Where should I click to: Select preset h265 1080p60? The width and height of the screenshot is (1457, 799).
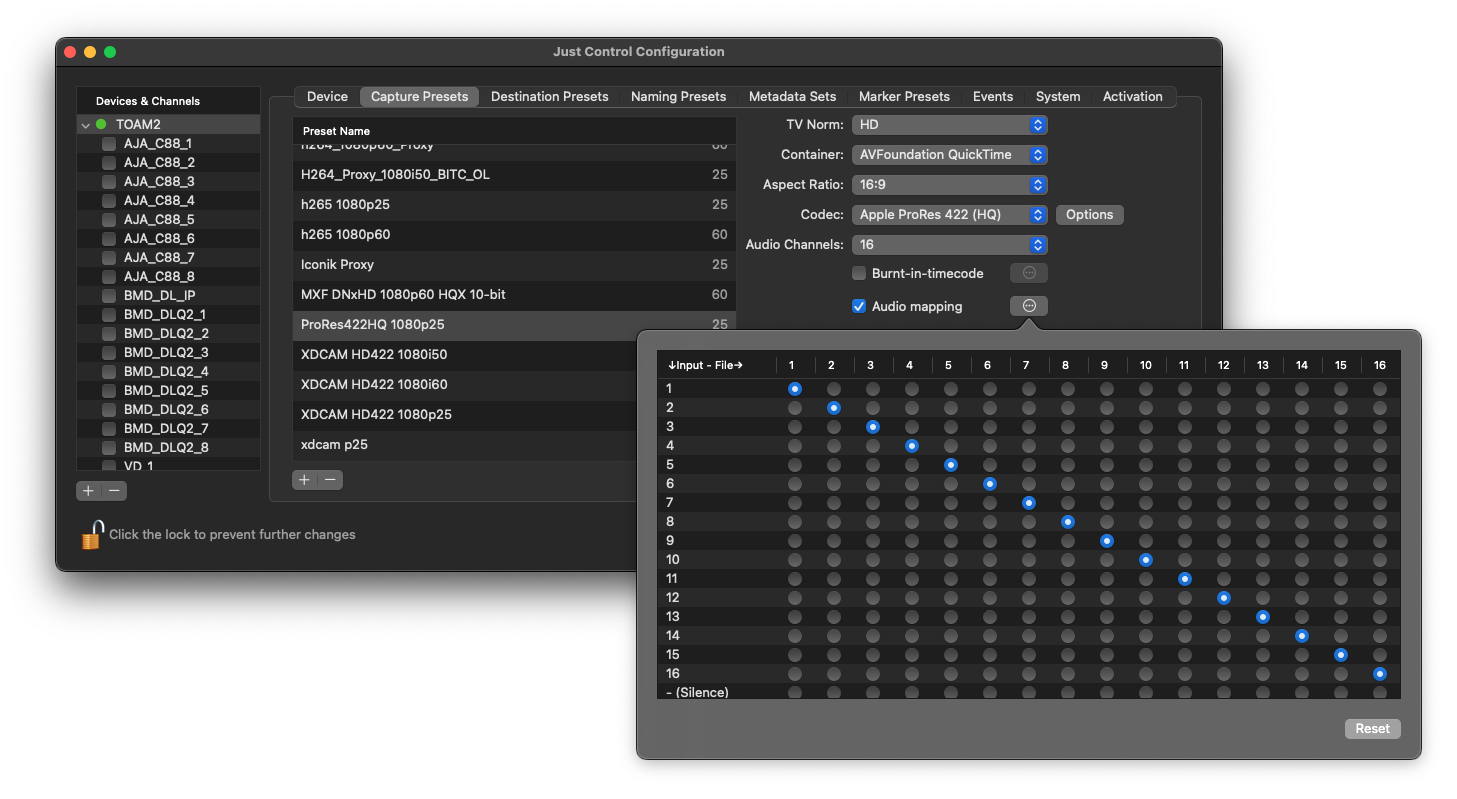[x=514, y=235]
